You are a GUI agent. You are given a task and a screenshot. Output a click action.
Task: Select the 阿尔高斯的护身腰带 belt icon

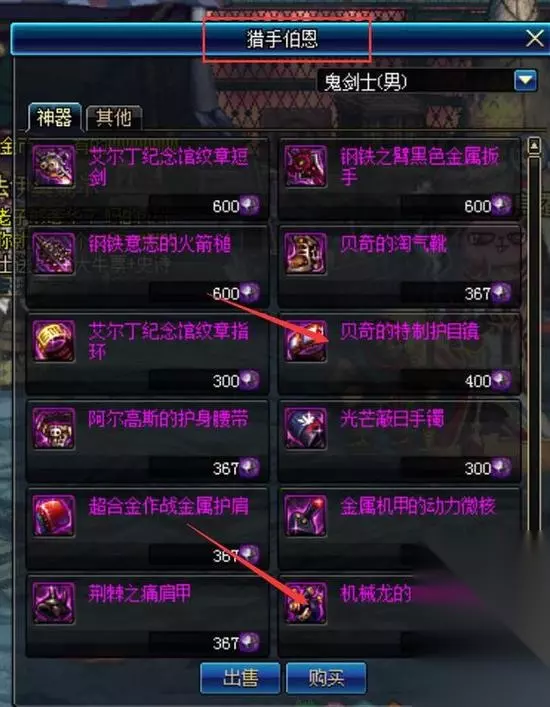click(54, 428)
